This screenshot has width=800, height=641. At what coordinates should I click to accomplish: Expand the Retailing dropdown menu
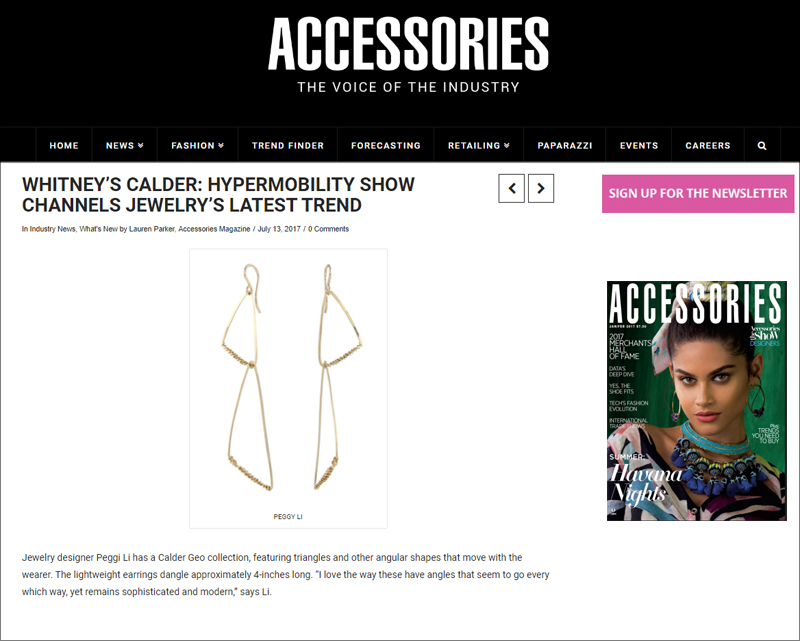point(479,145)
